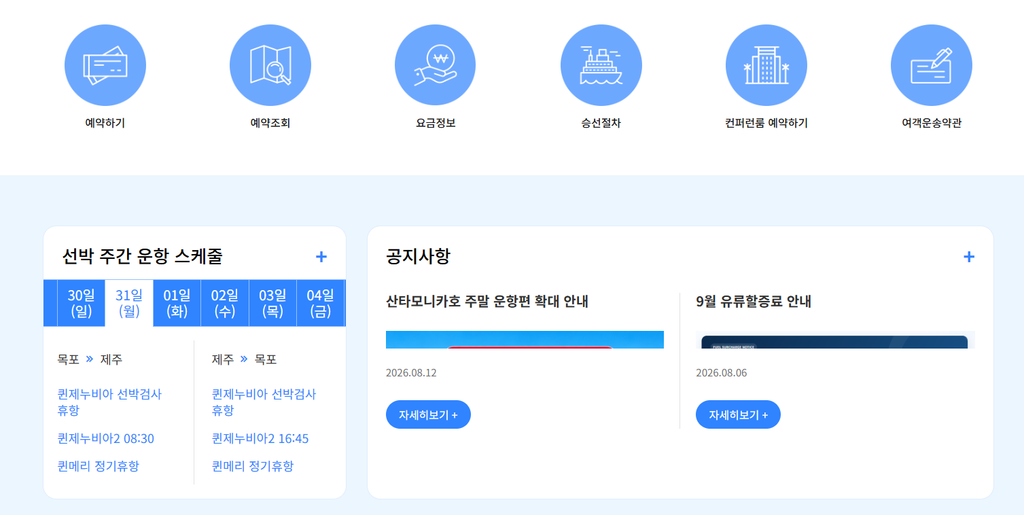Open the 여객운송약관 document pen icon
The height and width of the screenshot is (515, 1024).
click(x=931, y=65)
